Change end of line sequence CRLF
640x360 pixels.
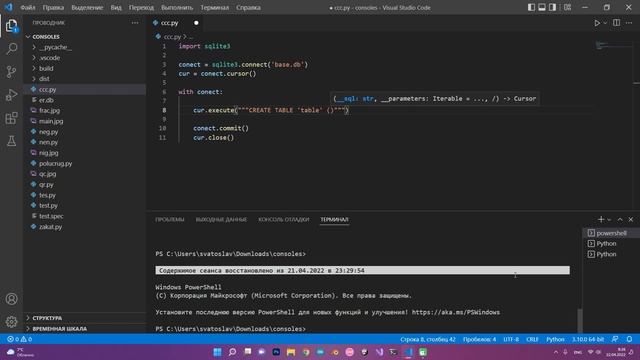point(532,339)
